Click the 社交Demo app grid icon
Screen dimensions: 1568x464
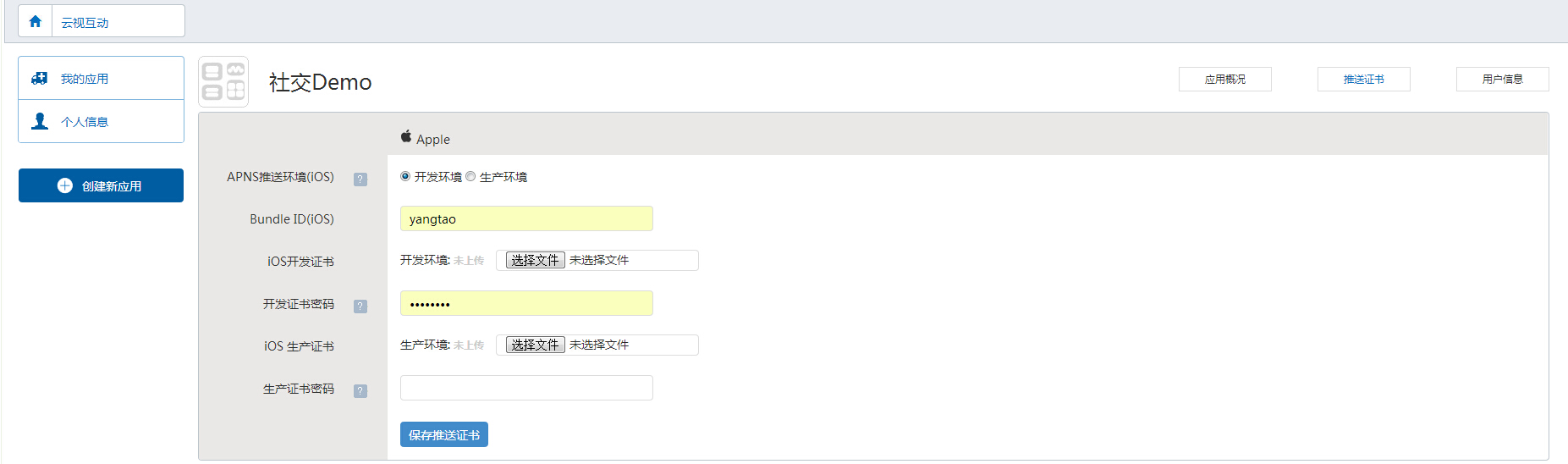coord(223,82)
